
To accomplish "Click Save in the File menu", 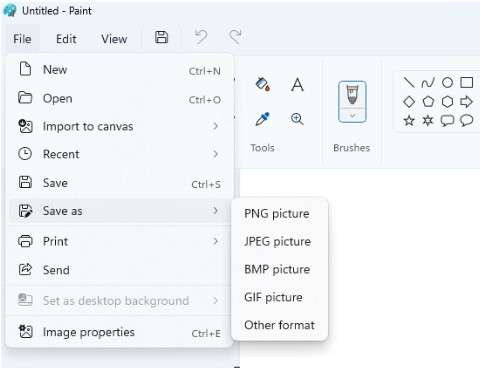I will [x=119, y=183].
